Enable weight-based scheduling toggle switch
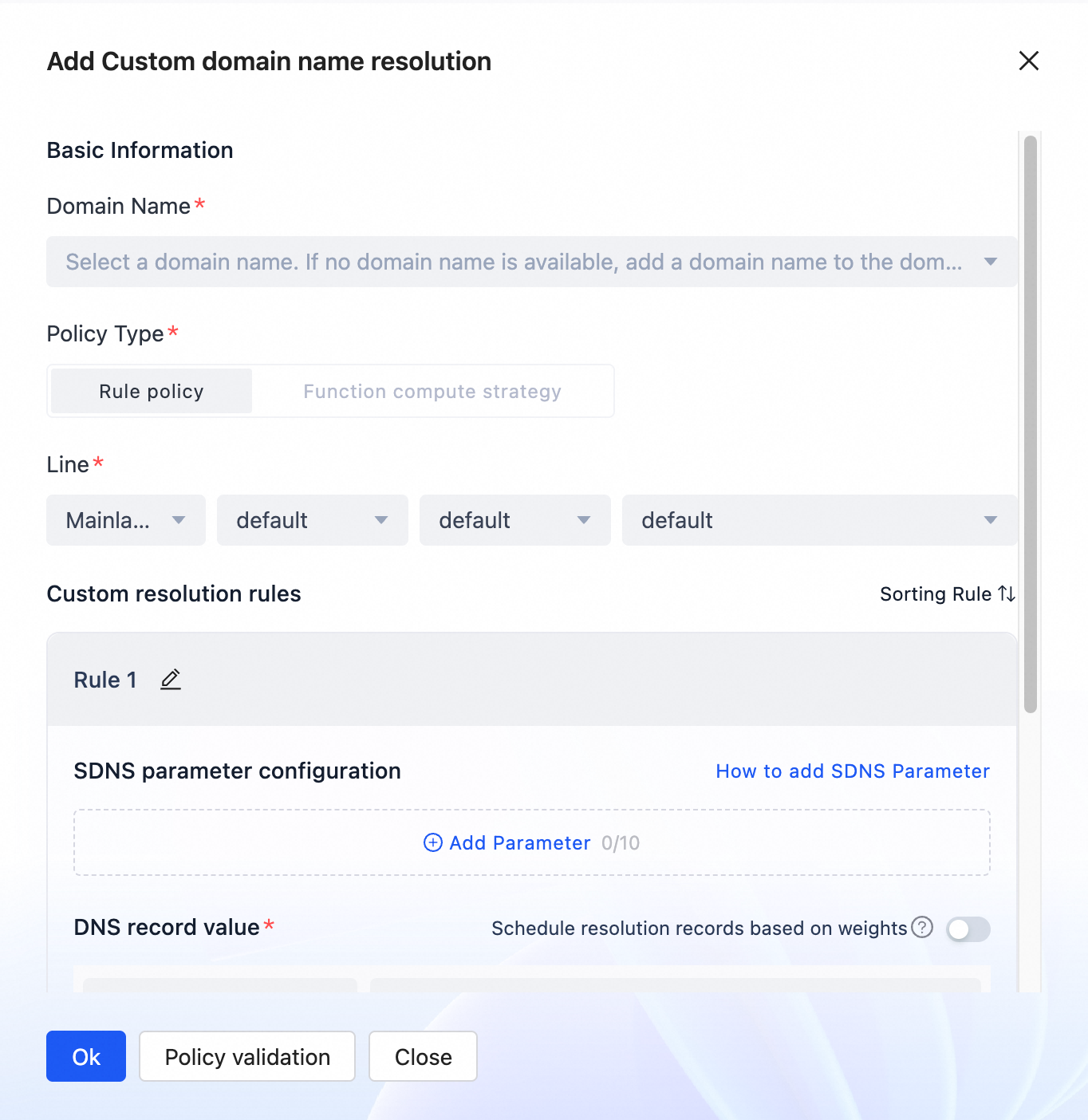The width and height of the screenshot is (1088, 1120). pos(968,929)
